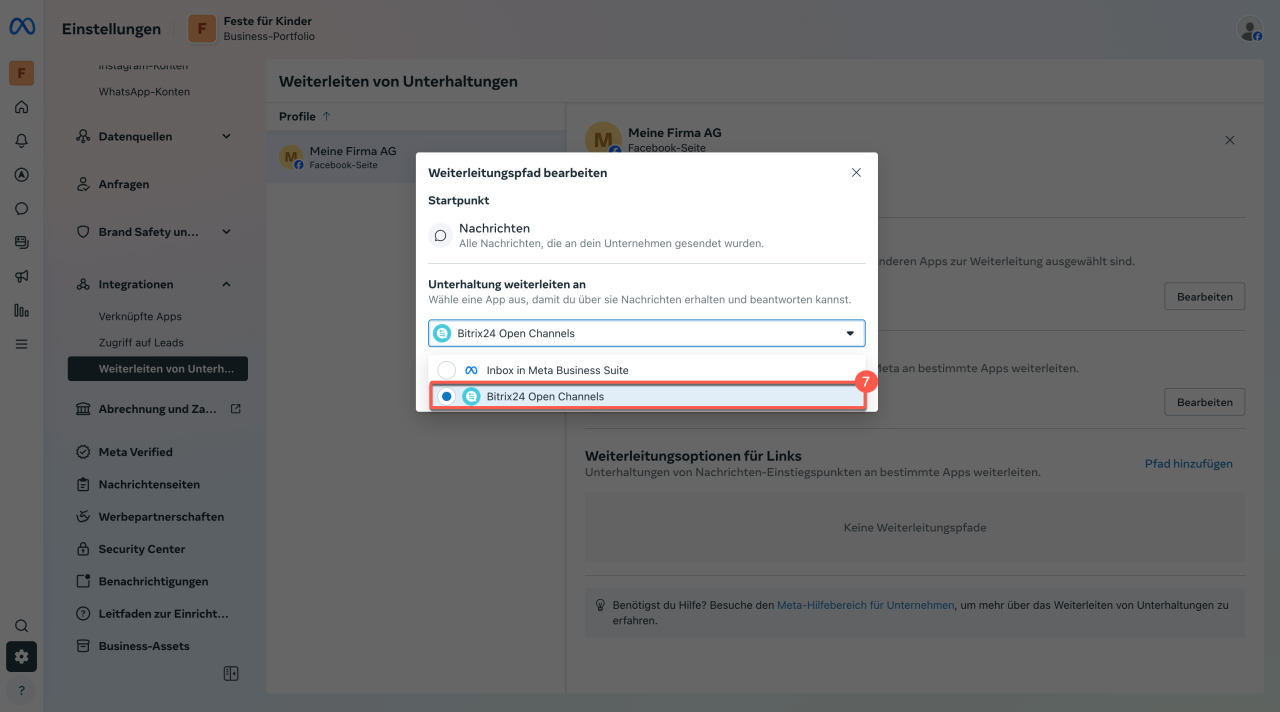Viewport: 1280px width, 712px height.
Task: Expand the Datenquellen section
Action: point(226,136)
